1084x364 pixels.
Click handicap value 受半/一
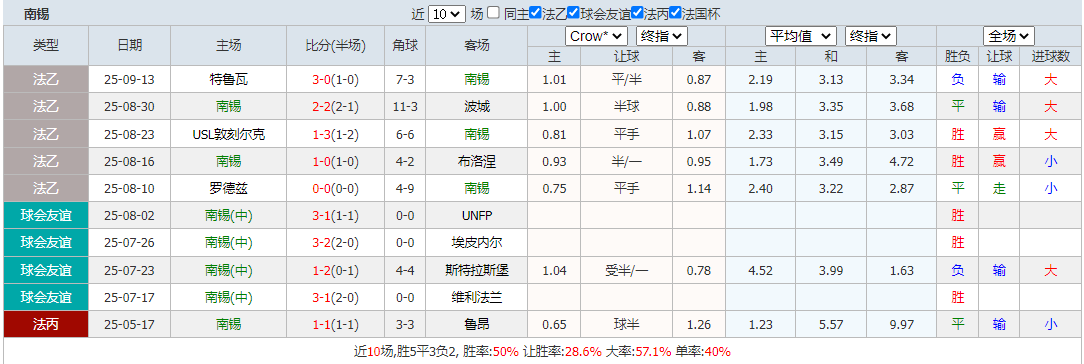point(627,270)
